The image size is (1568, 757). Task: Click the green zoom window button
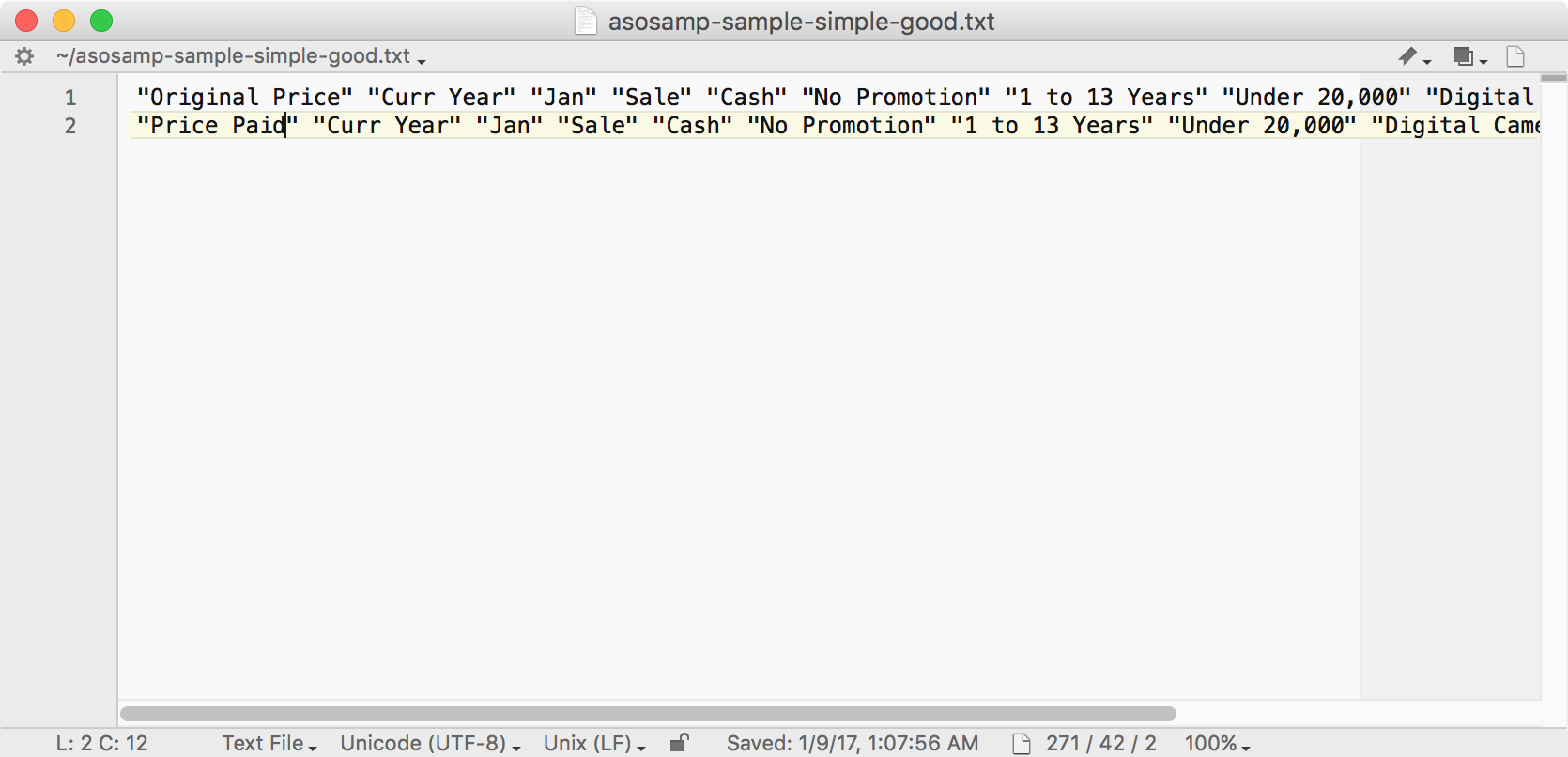[101, 21]
